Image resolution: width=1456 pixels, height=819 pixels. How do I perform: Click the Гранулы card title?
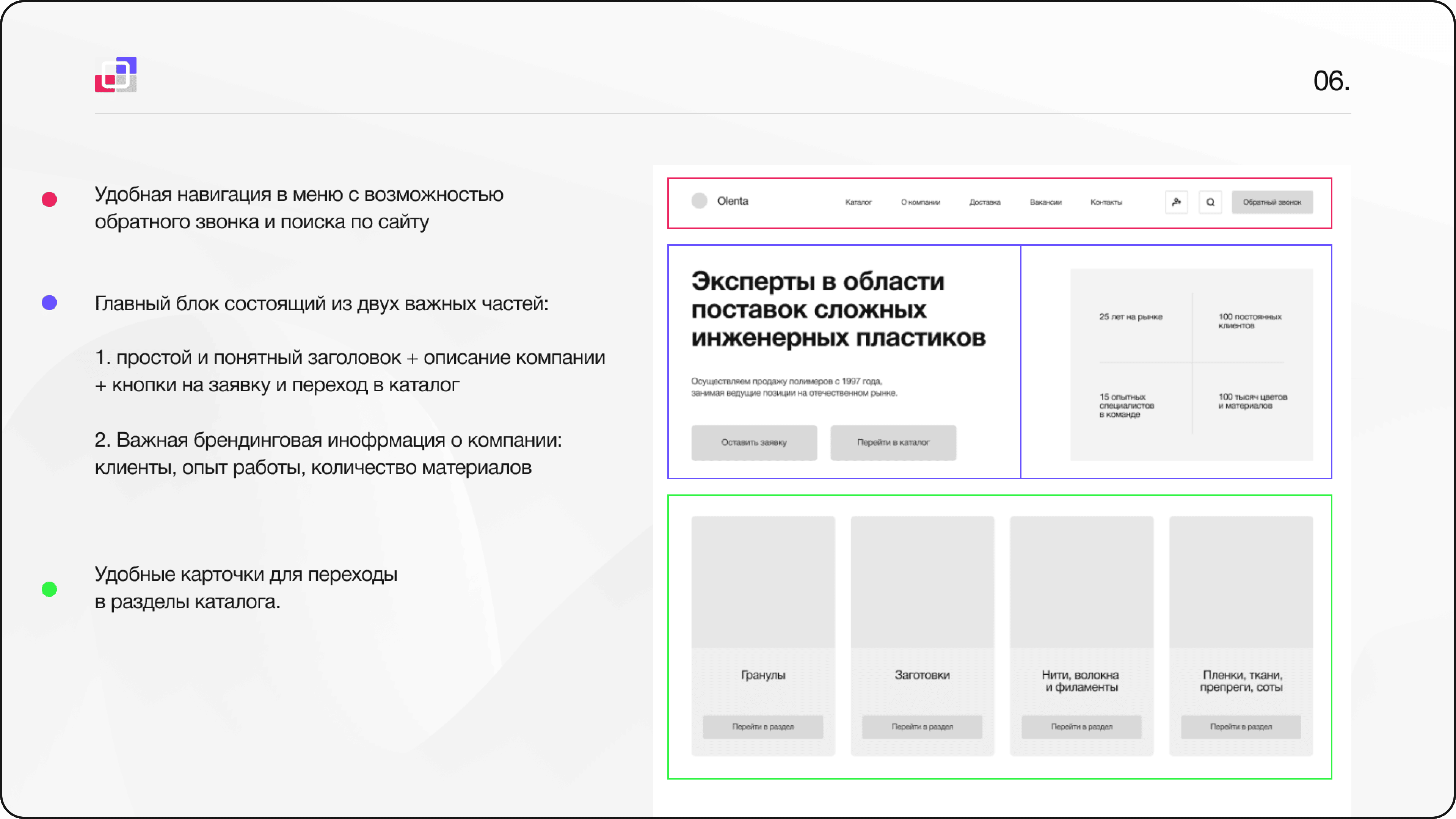763,675
